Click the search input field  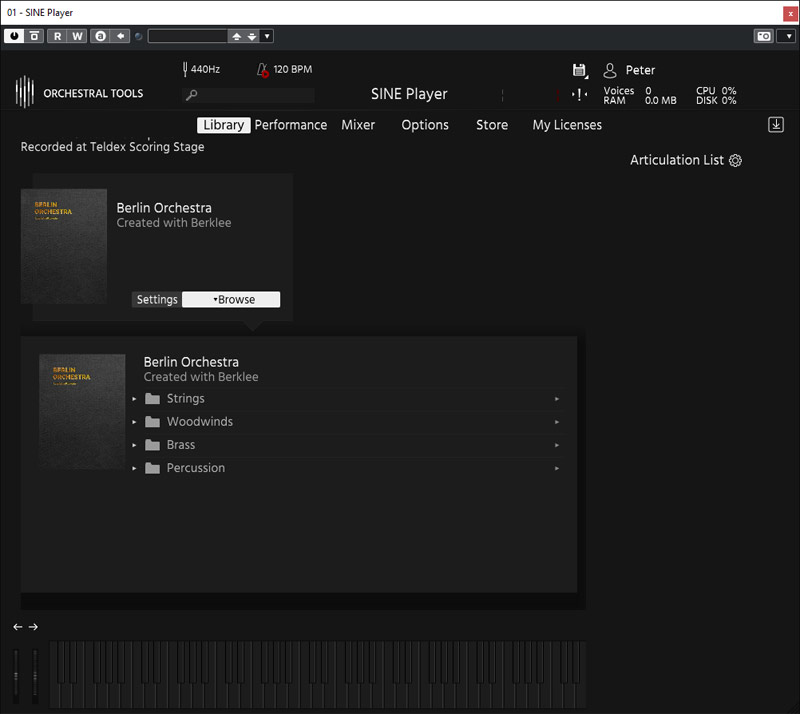coord(255,95)
